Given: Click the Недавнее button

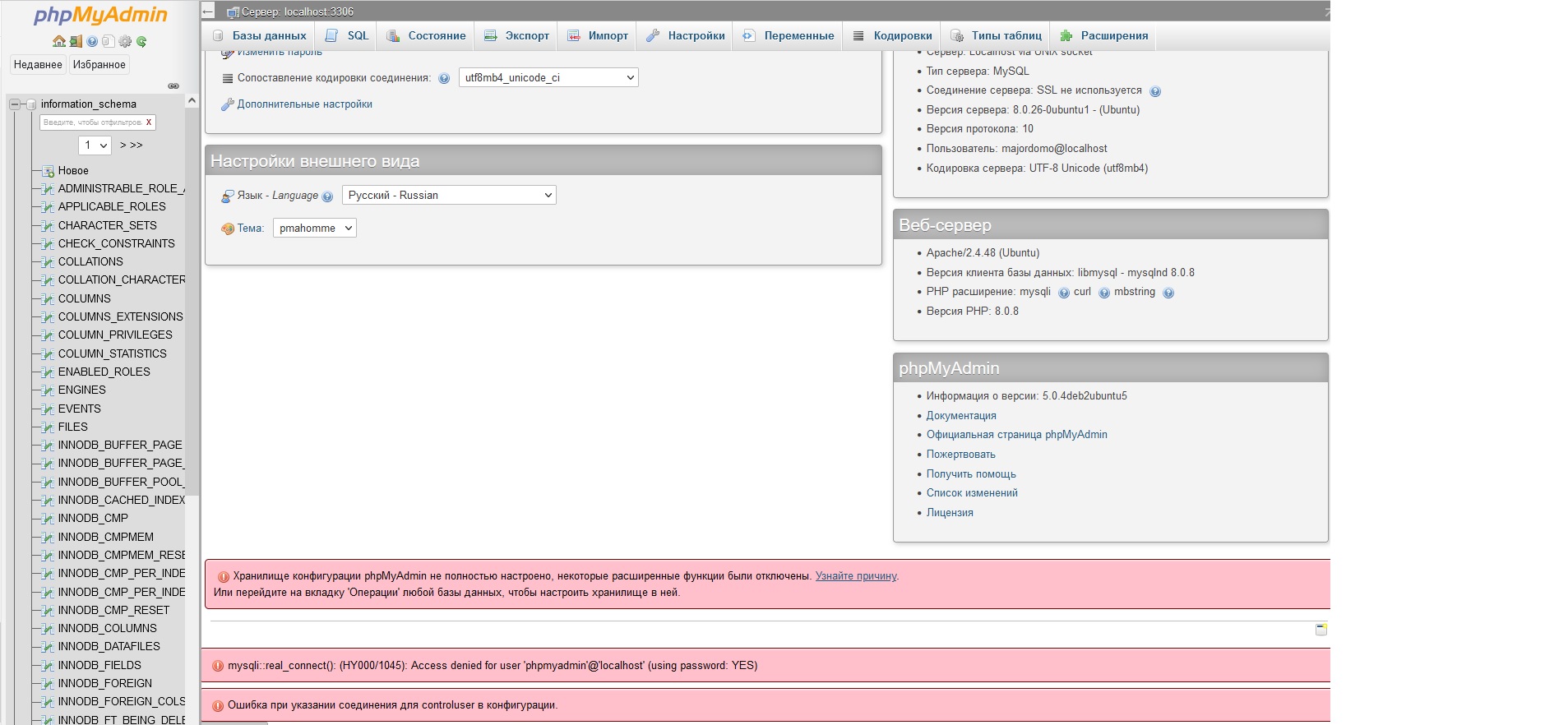Looking at the screenshot, I should point(38,65).
